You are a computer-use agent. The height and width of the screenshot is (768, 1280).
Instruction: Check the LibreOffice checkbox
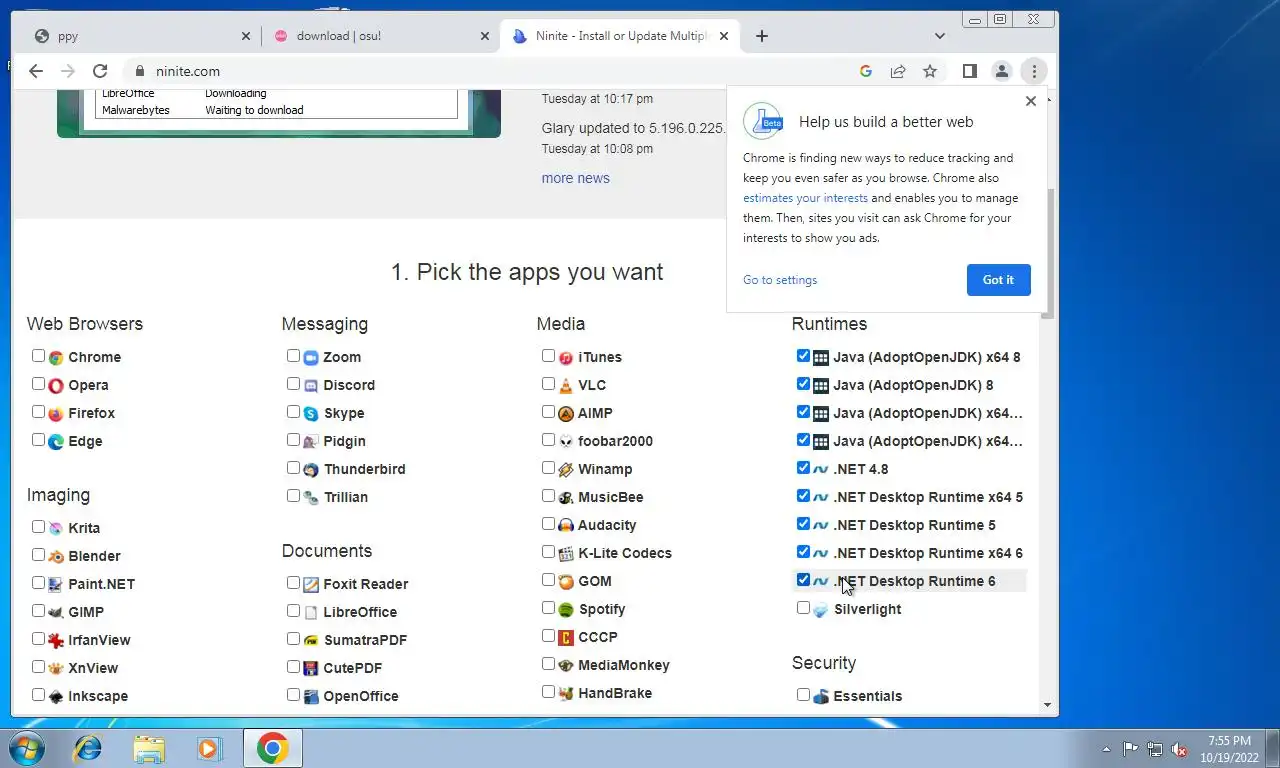point(293,611)
